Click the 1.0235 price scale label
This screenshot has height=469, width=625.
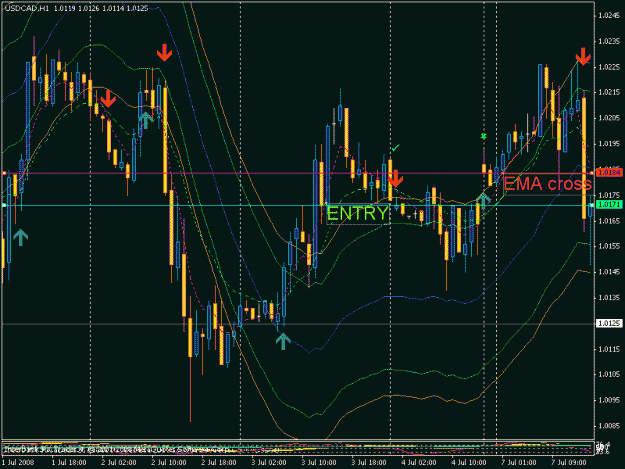609,41
